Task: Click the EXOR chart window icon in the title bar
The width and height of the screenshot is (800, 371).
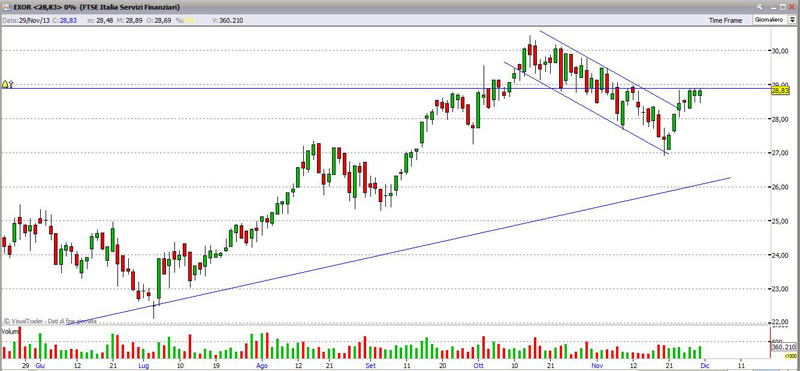Action: pos(6,7)
